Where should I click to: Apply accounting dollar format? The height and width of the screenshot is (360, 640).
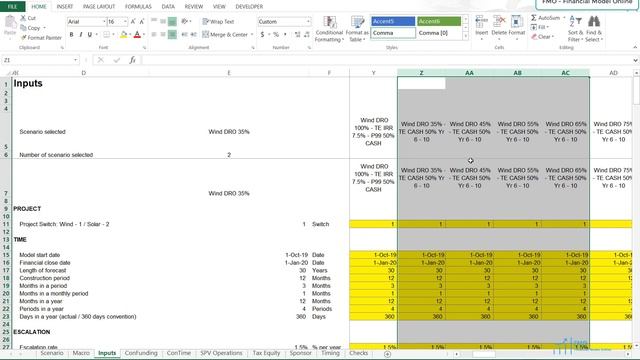coord(262,34)
